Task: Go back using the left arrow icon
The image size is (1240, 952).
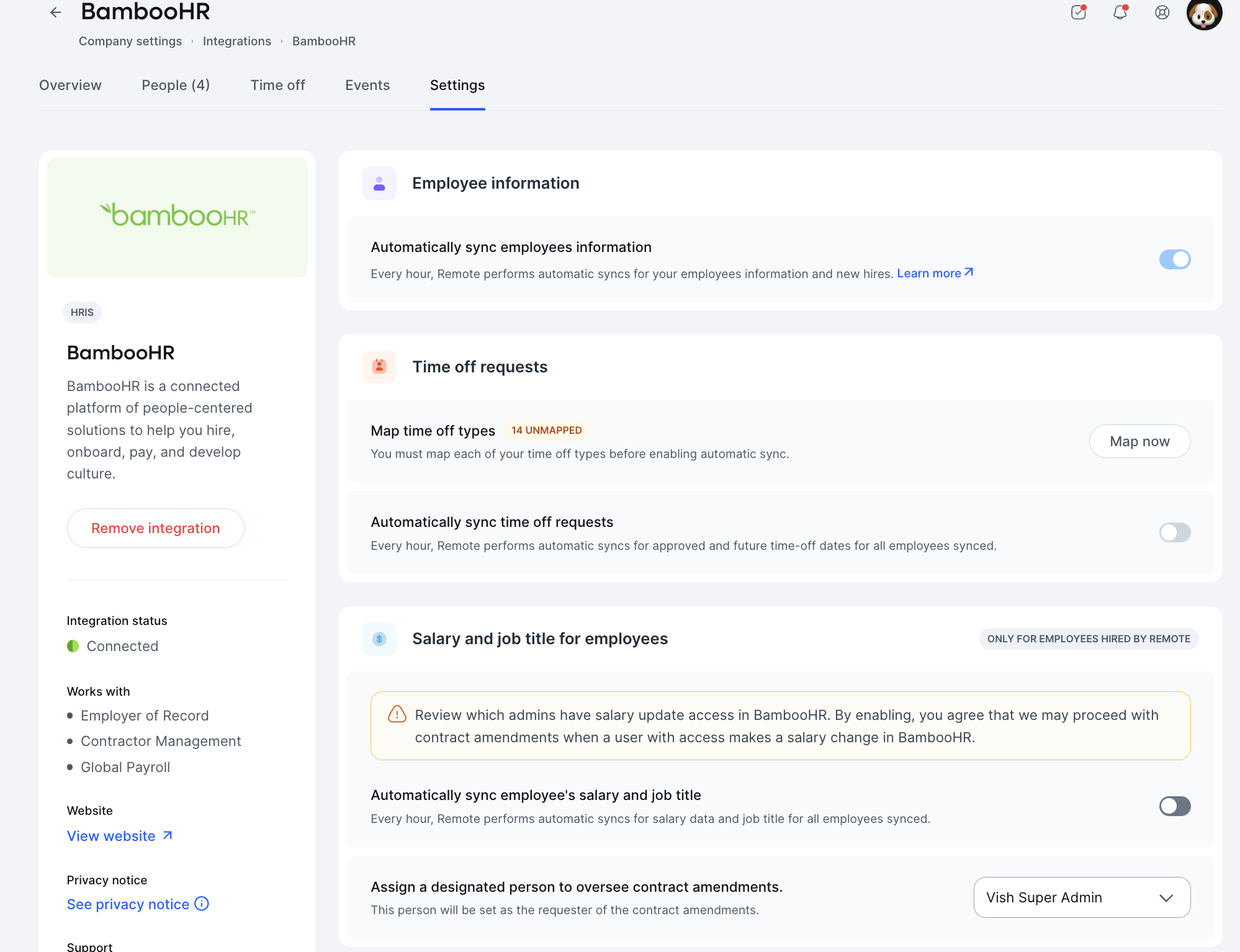Action: (x=55, y=12)
